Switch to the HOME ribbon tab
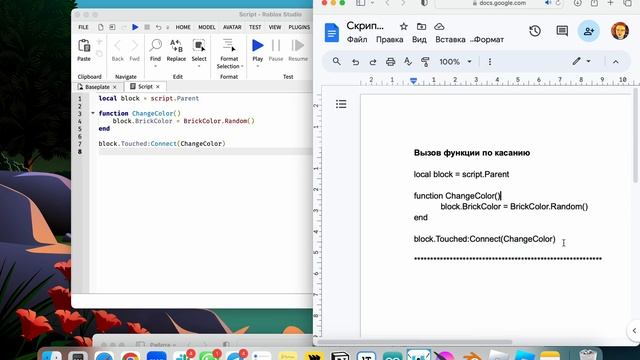640x360 pixels. [x=183, y=27]
